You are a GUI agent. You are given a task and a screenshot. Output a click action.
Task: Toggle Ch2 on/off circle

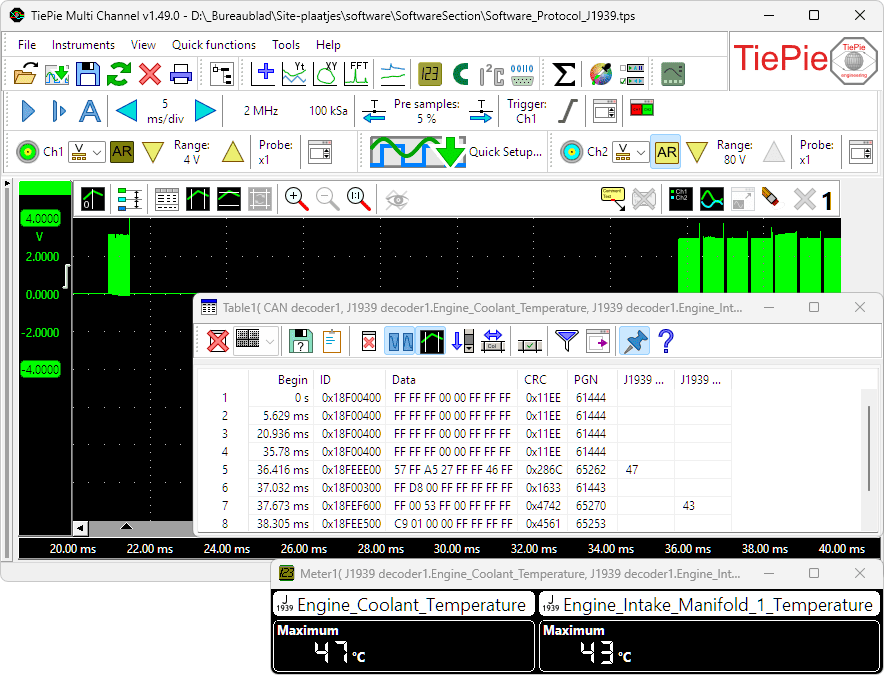pos(571,152)
